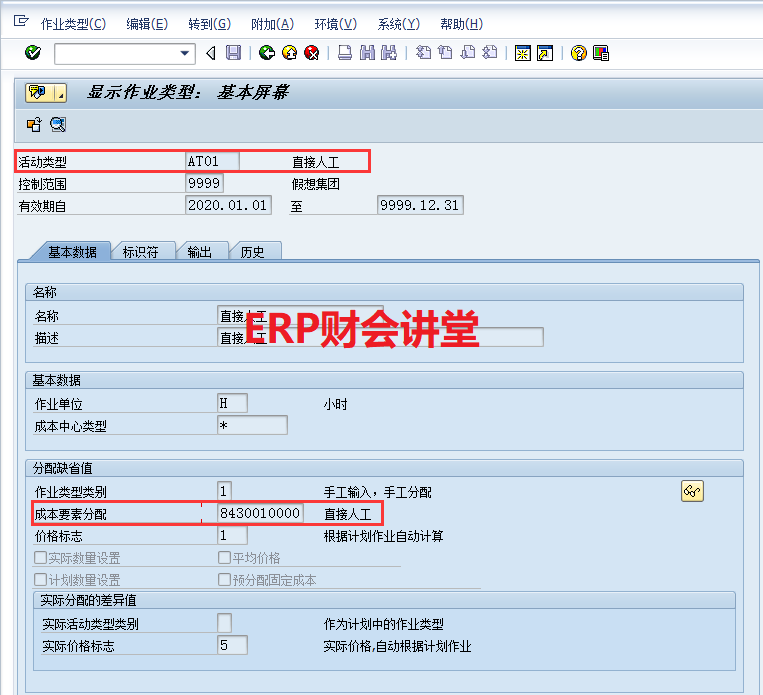The height and width of the screenshot is (695, 763).
Task: Click the glasses icon beside 作业类型类别
Action: (692, 490)
